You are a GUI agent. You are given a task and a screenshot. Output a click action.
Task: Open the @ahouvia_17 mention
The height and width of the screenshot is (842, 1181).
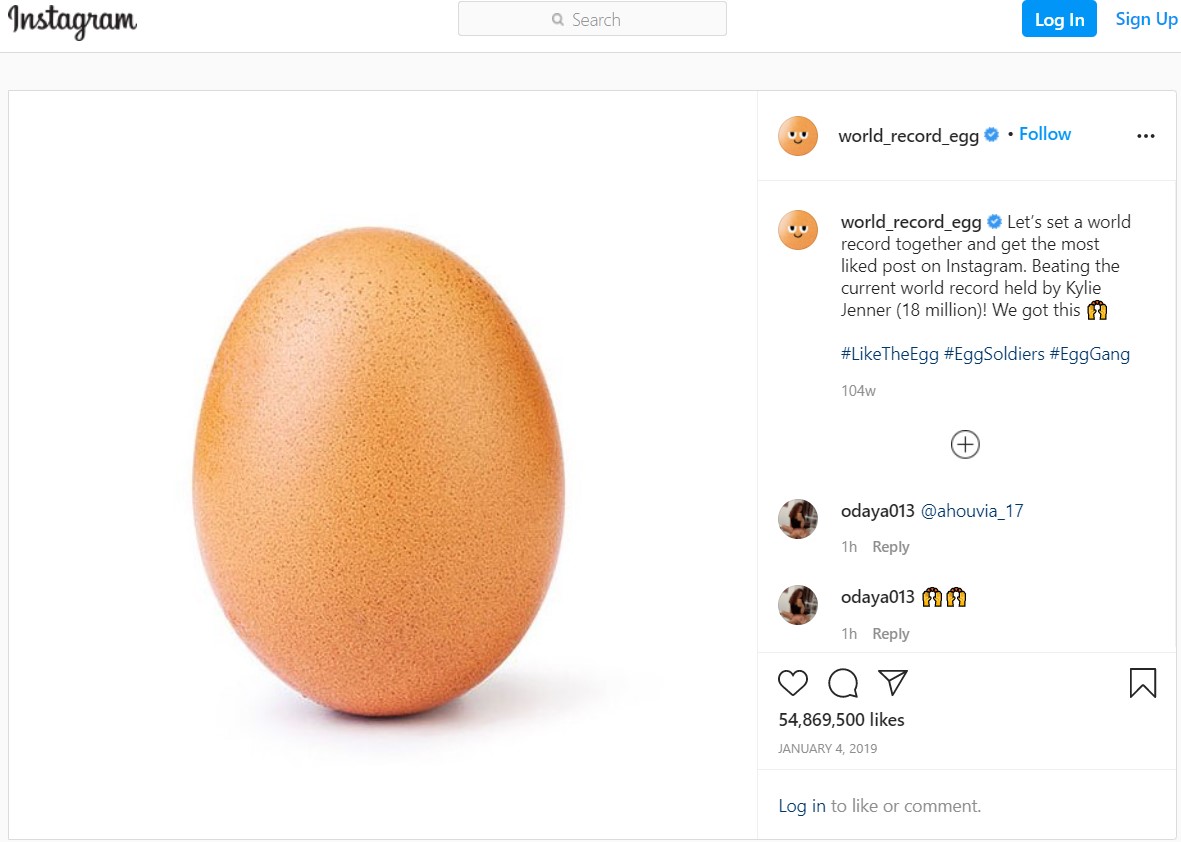pos(972,511)
